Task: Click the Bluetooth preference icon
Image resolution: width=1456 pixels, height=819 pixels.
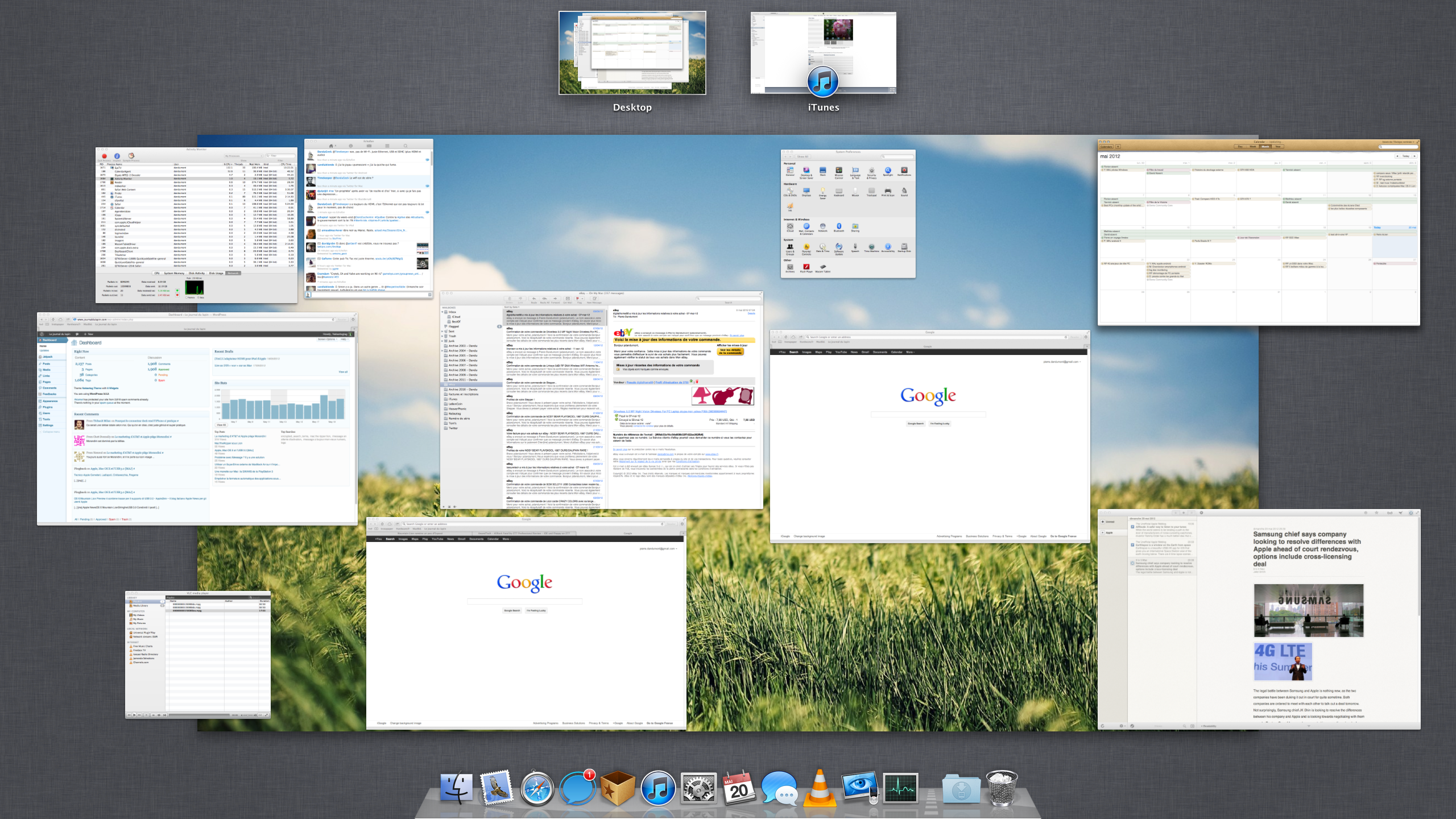Action: click(x=839, y=226)
